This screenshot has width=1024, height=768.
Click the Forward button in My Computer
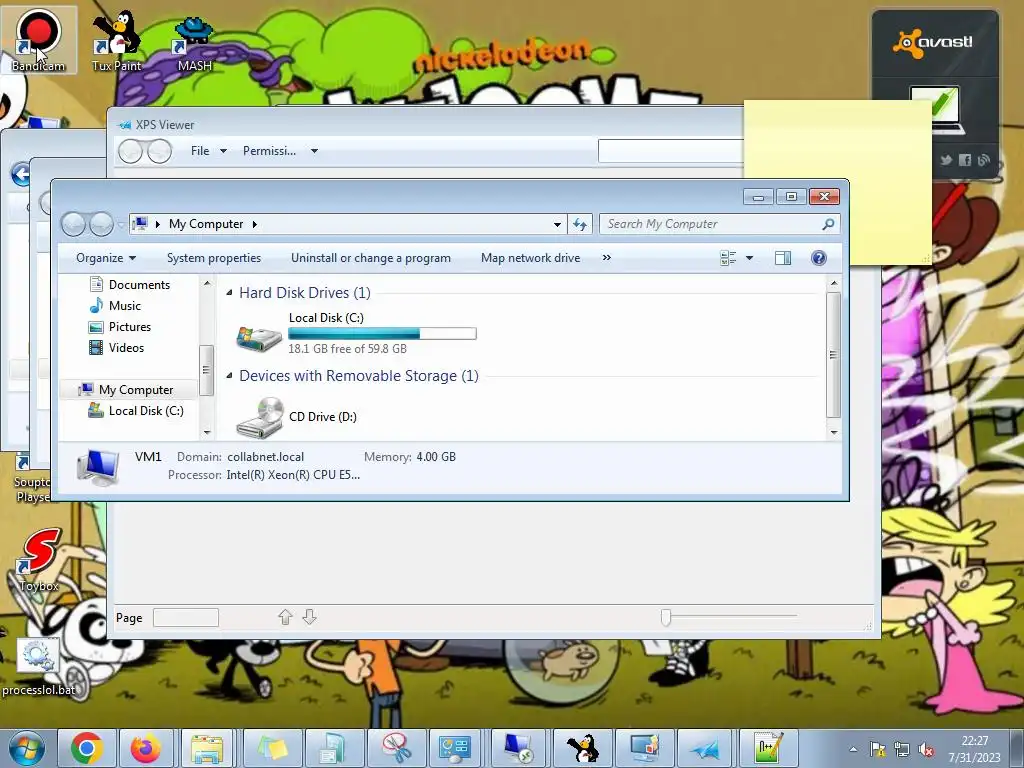tap(101, 224)
